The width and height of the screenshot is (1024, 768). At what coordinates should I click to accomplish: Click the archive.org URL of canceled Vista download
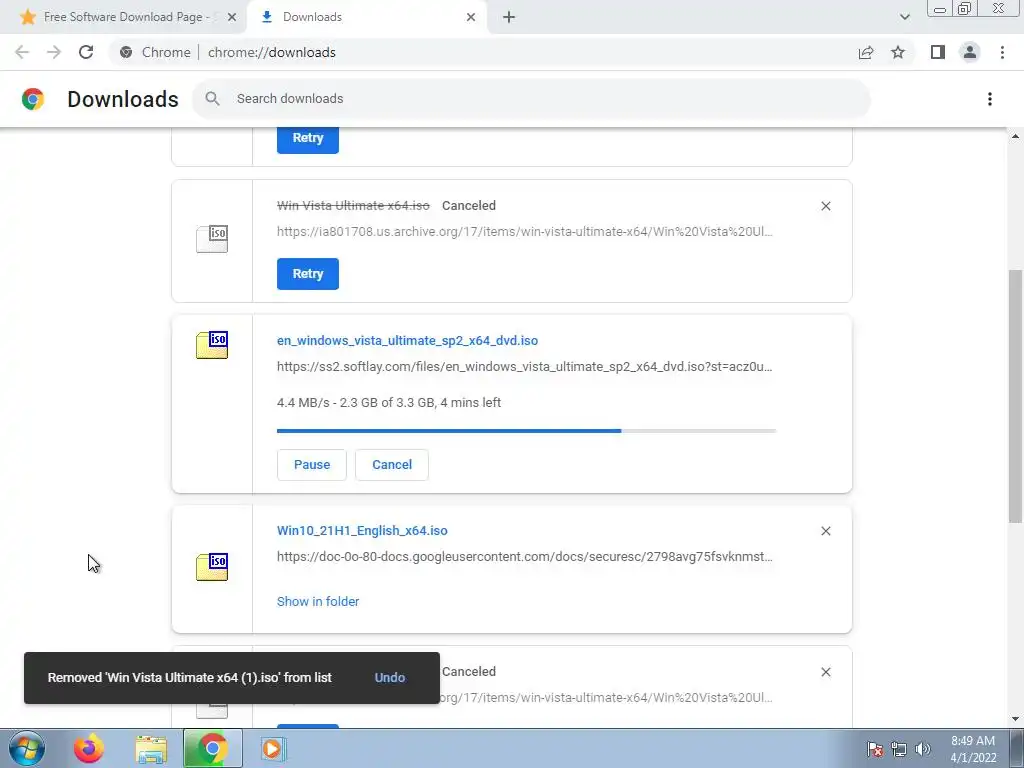524,232
